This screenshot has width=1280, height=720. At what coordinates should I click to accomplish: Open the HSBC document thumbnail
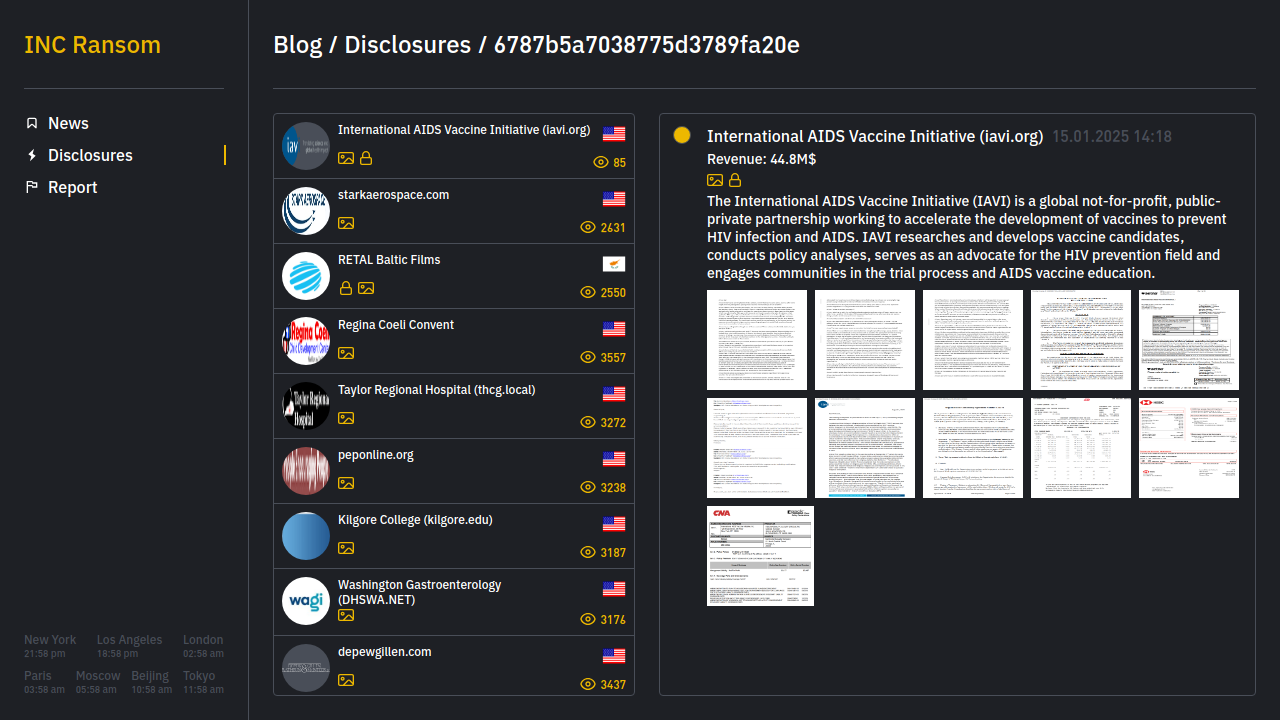(x=1188, y=447)
